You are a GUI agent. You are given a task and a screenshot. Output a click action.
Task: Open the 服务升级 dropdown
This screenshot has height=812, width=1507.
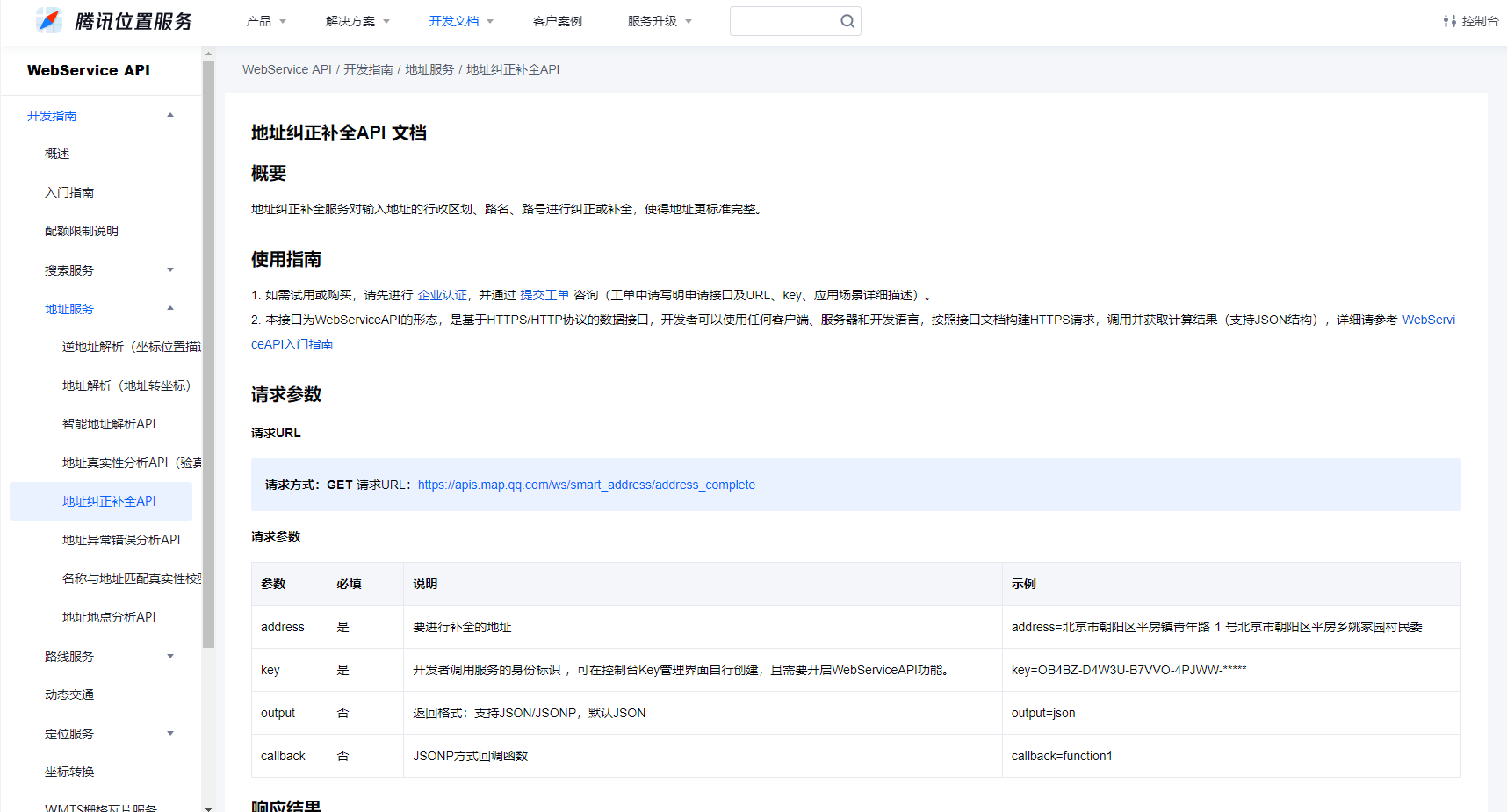click(660, 20)
